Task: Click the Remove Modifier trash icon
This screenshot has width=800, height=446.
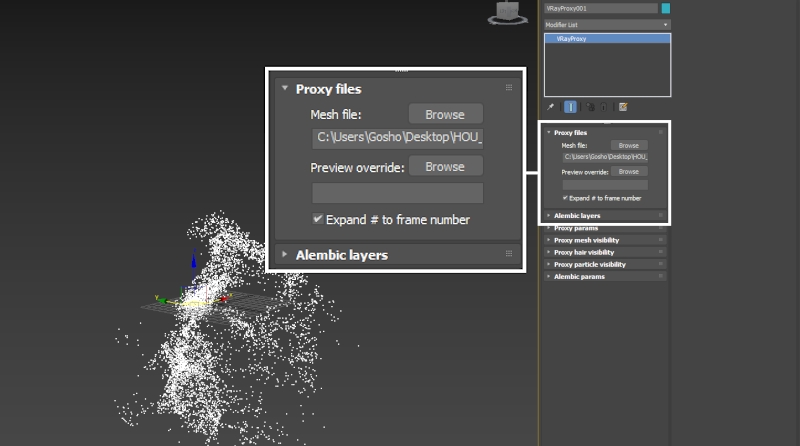Action: click(604, 106)
